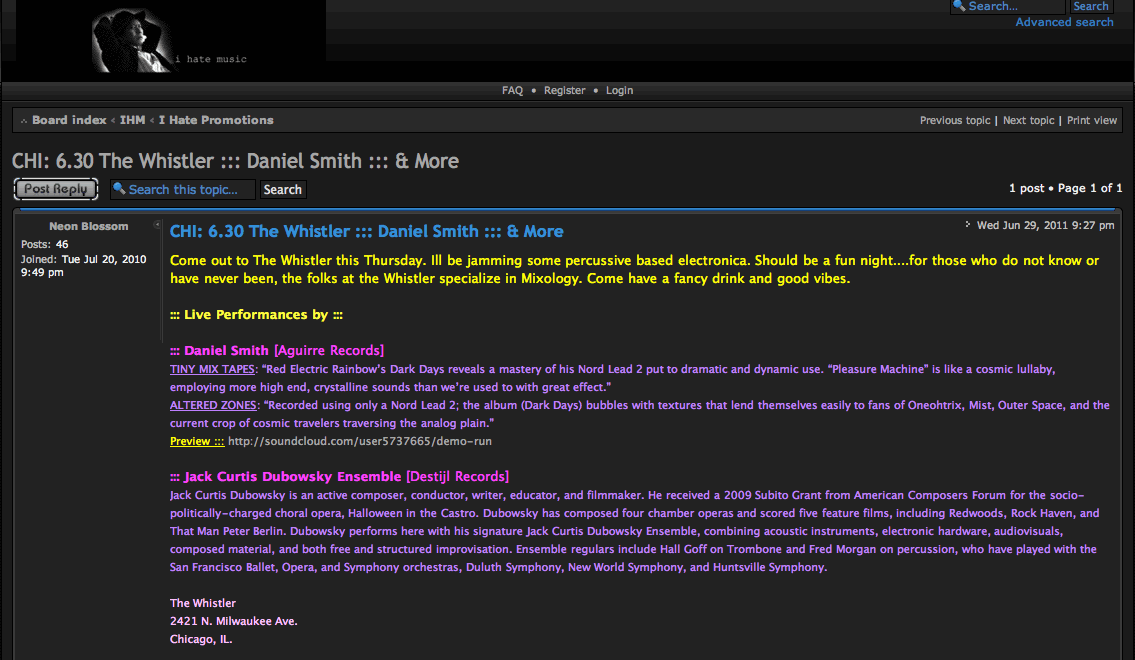Viewport: 1135px width, 660px height.
Task: Click the post permalink icon by date
Action: pos(968,225)
